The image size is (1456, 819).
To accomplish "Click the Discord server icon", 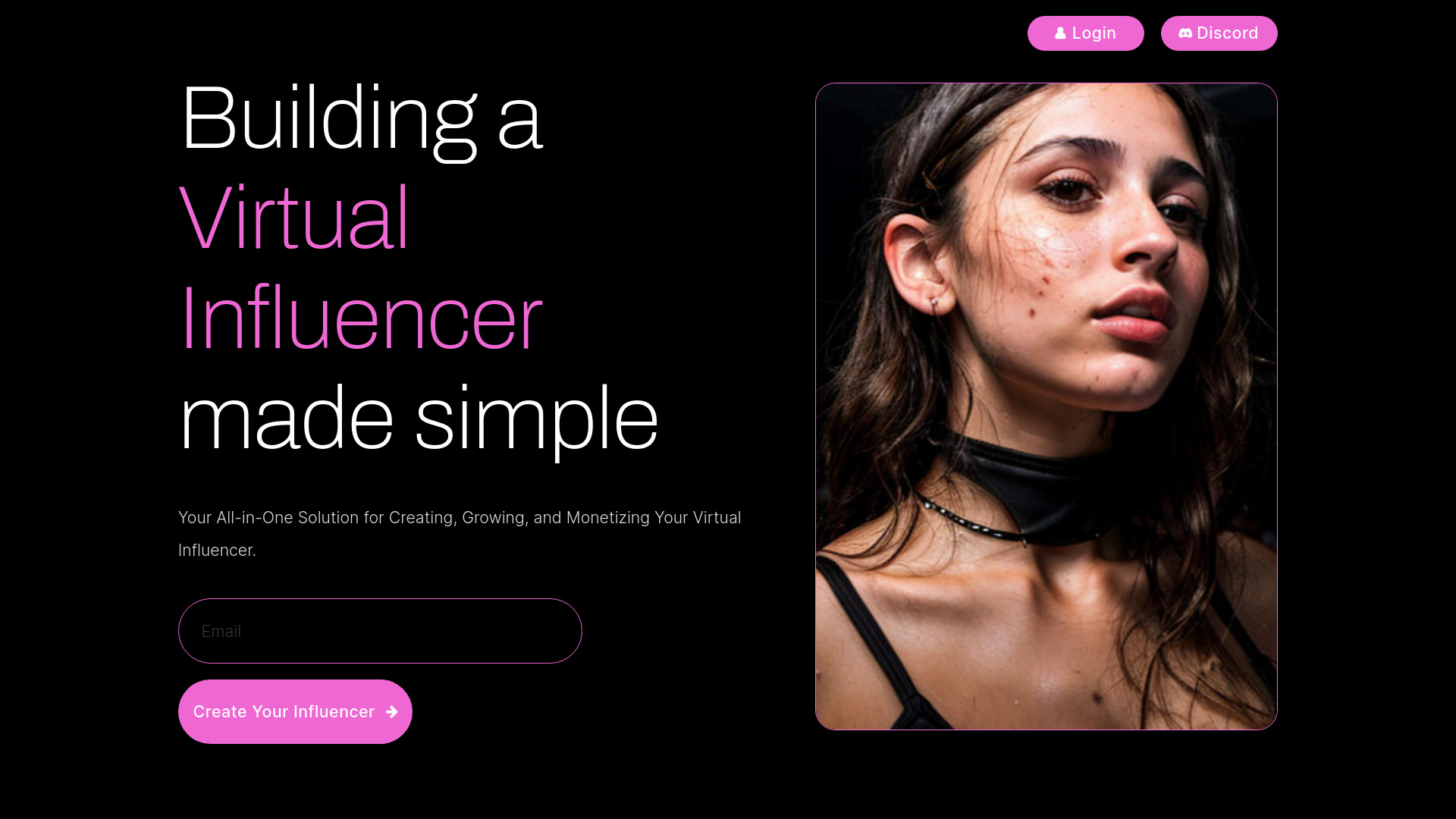I will pos(1184,33).
